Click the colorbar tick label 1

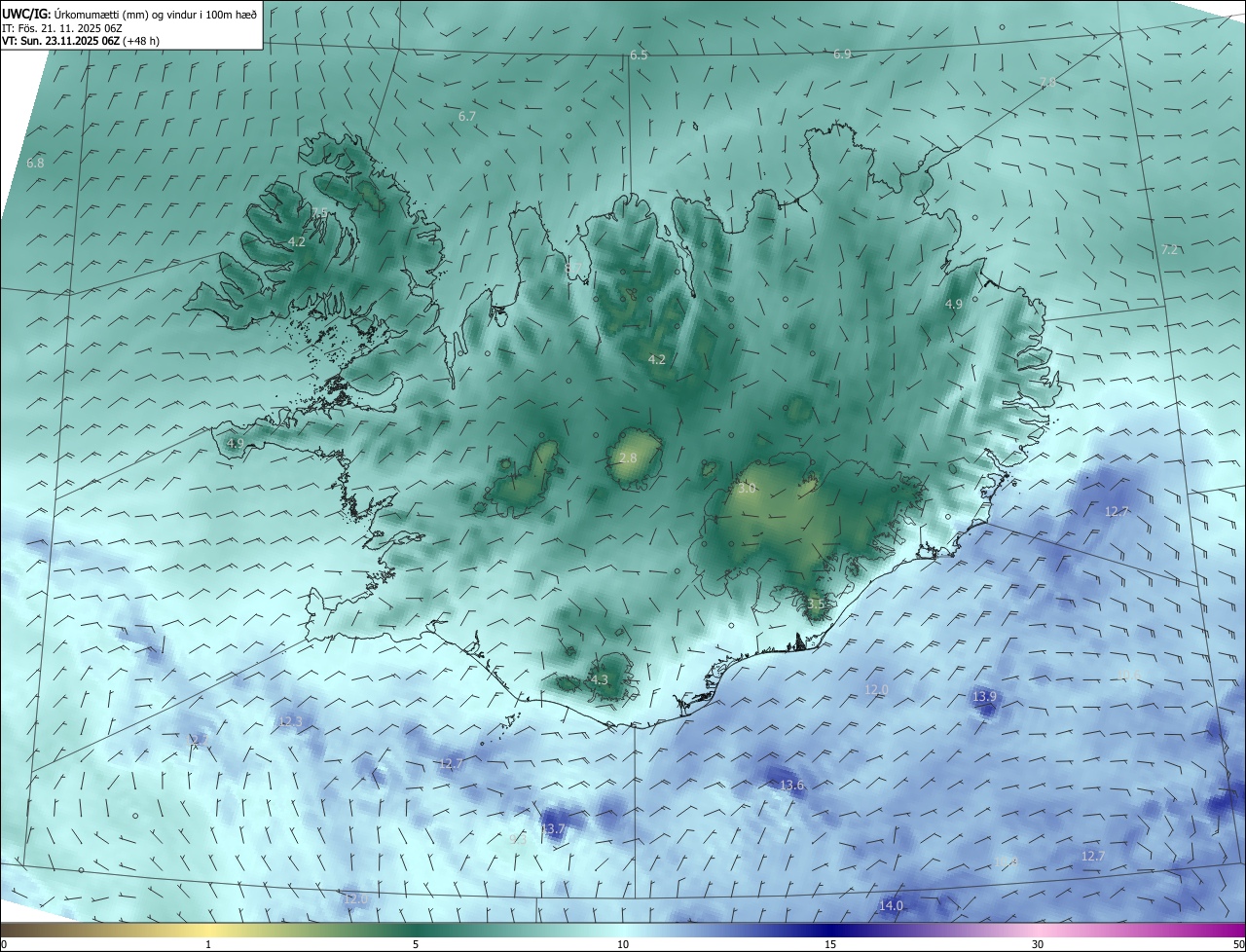(x=208, y=944)
